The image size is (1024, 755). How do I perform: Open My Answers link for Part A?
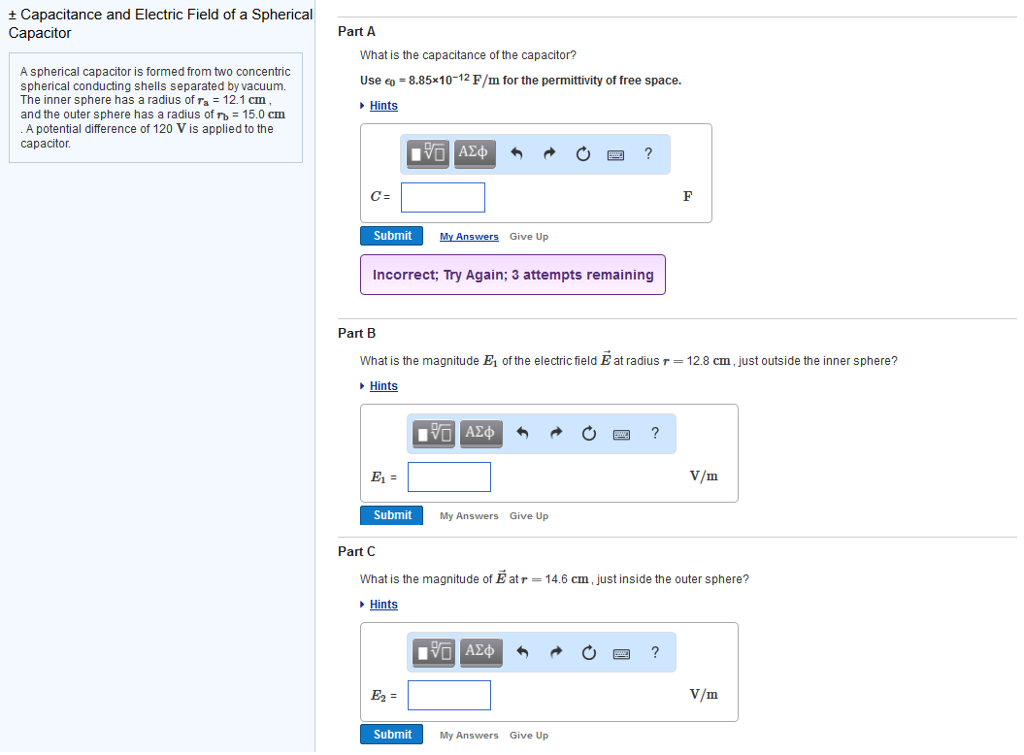tap(469, 236)
